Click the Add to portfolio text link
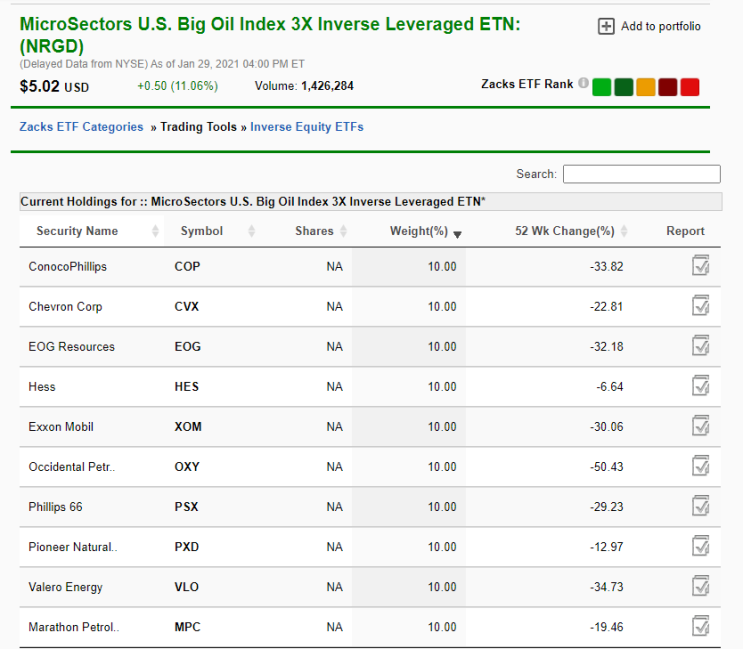The height and width of the screenshot is (649, 743). point(661,27)
